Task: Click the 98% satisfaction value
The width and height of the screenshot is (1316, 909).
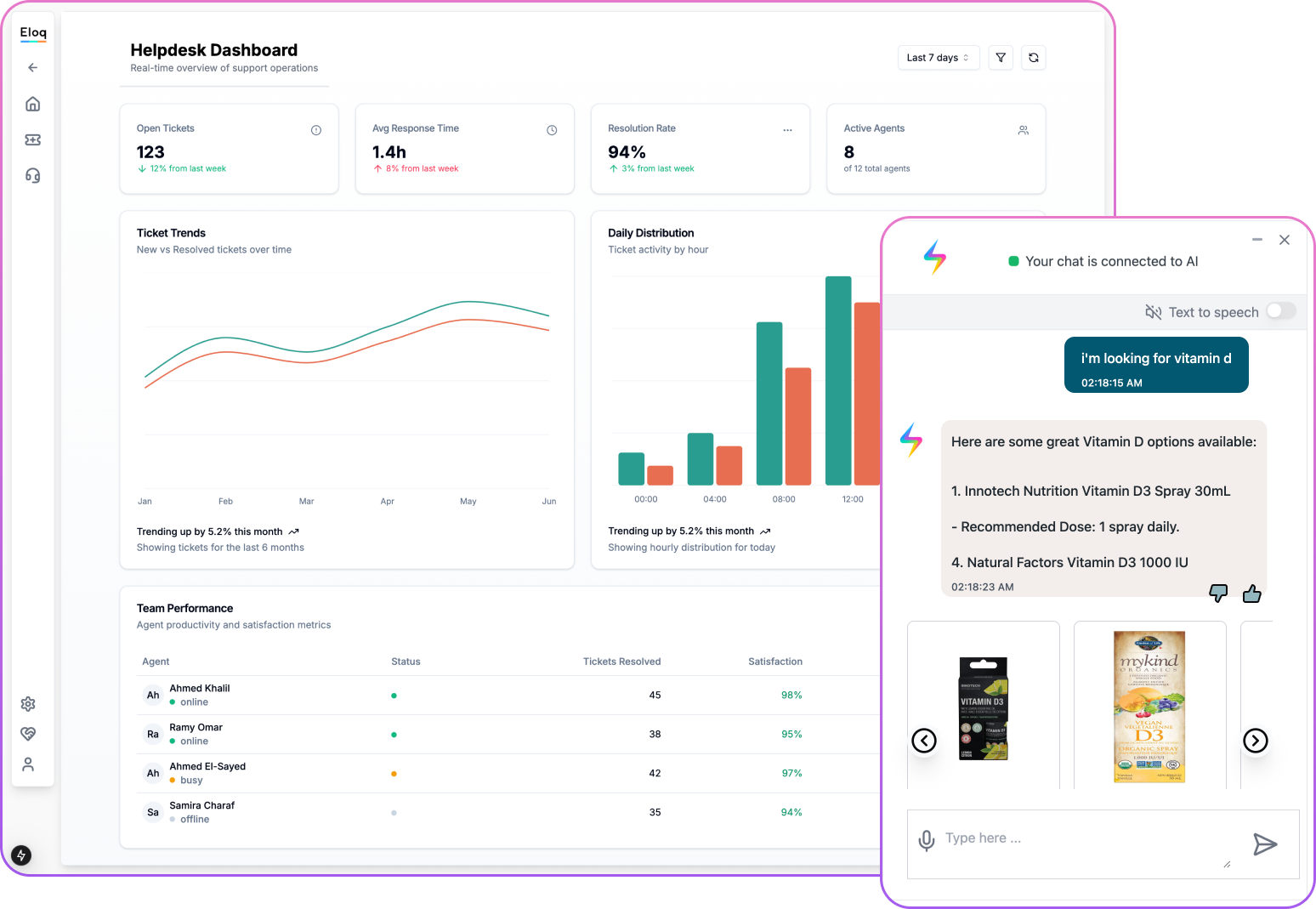Action: (791, 695)
